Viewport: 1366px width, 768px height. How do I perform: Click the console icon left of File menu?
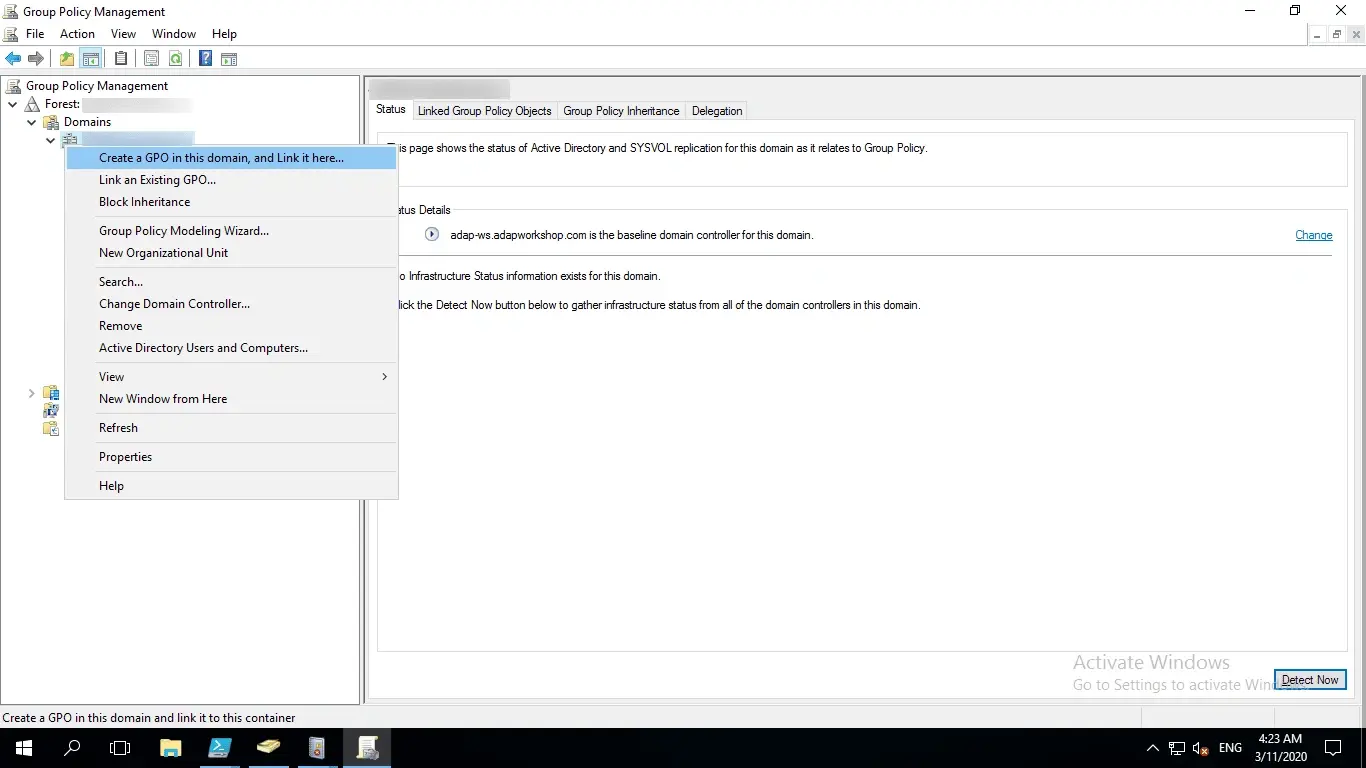[x=11, y=34]
